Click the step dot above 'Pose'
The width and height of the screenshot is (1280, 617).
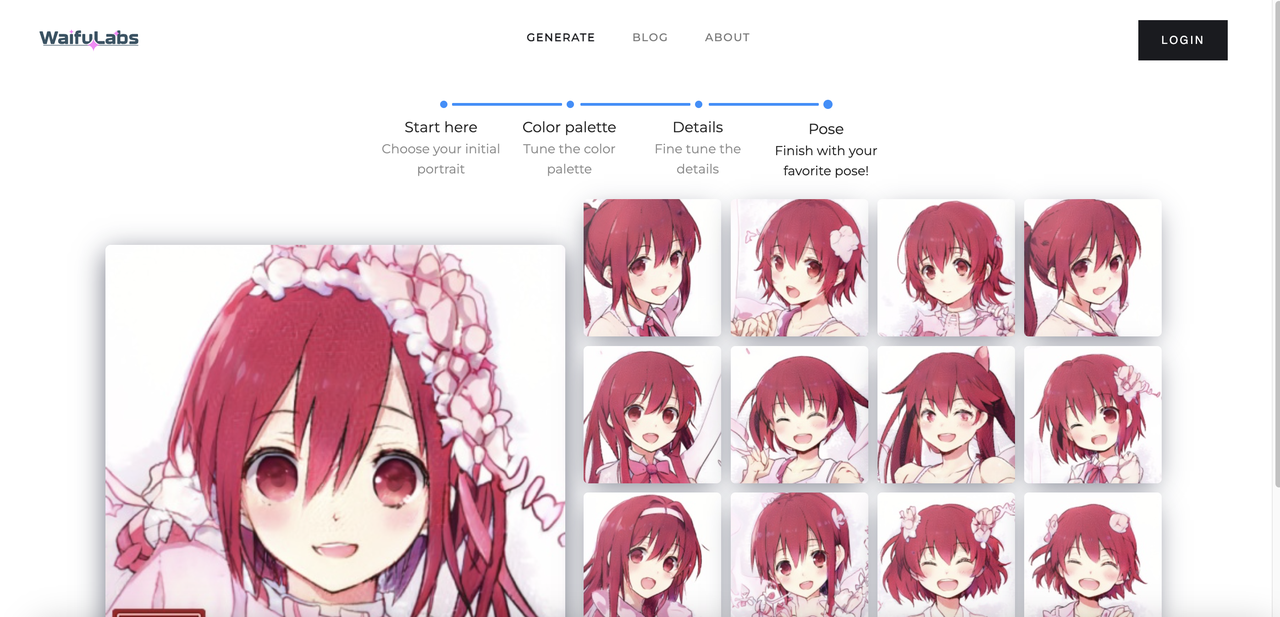827,104
